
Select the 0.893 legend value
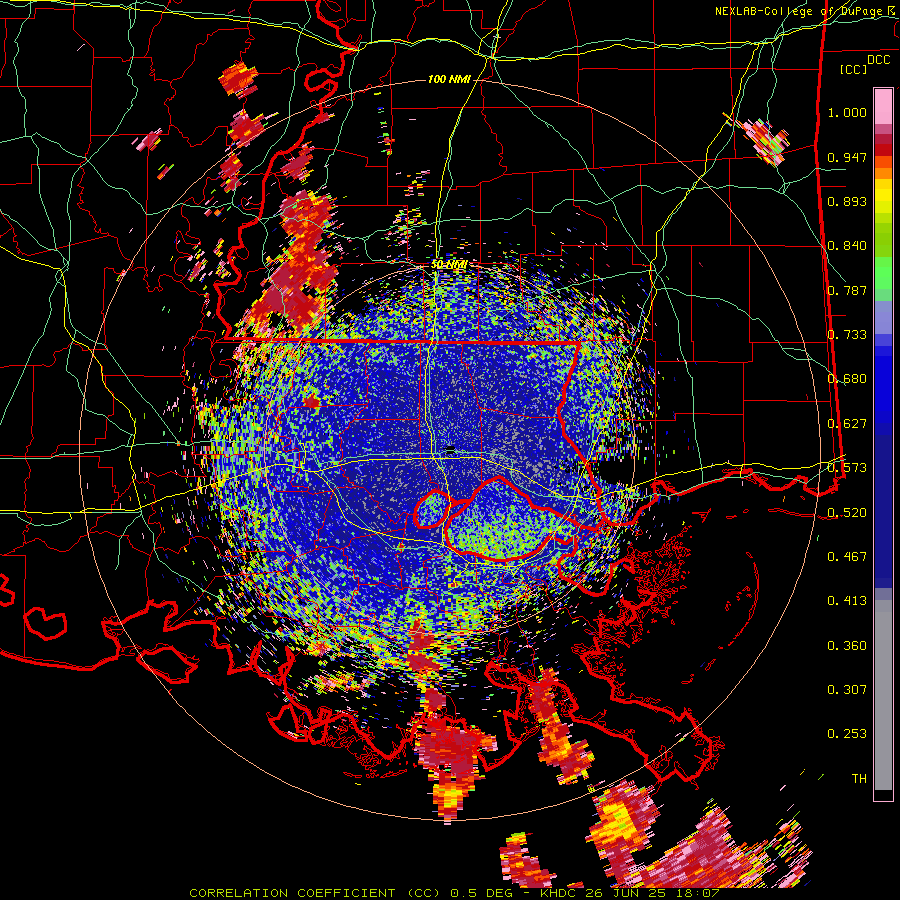pyautogui.click(x=847, y=201)
